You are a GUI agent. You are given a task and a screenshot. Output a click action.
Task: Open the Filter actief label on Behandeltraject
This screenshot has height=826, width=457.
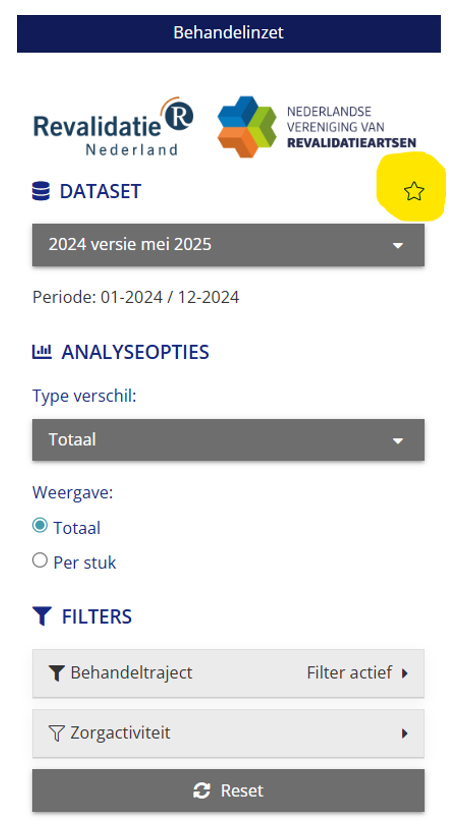[350, 673]
